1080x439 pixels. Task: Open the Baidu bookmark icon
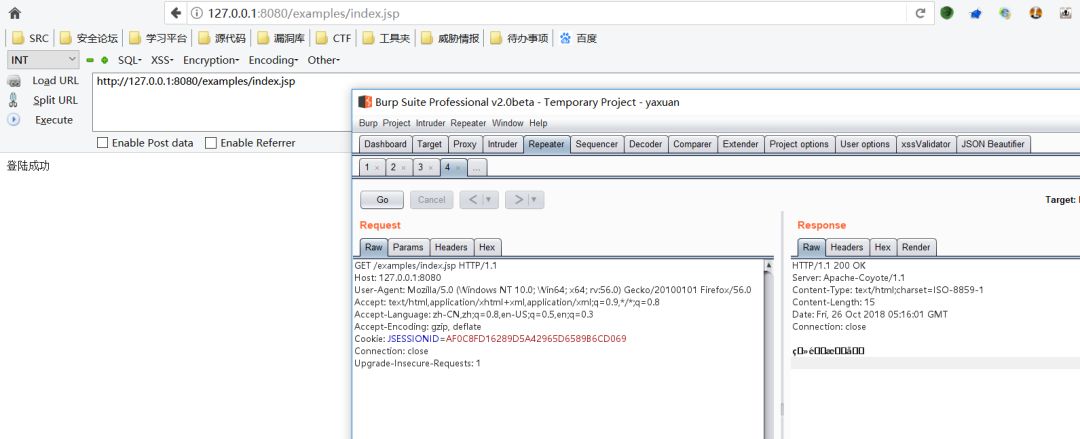click(x=565, y=39)
